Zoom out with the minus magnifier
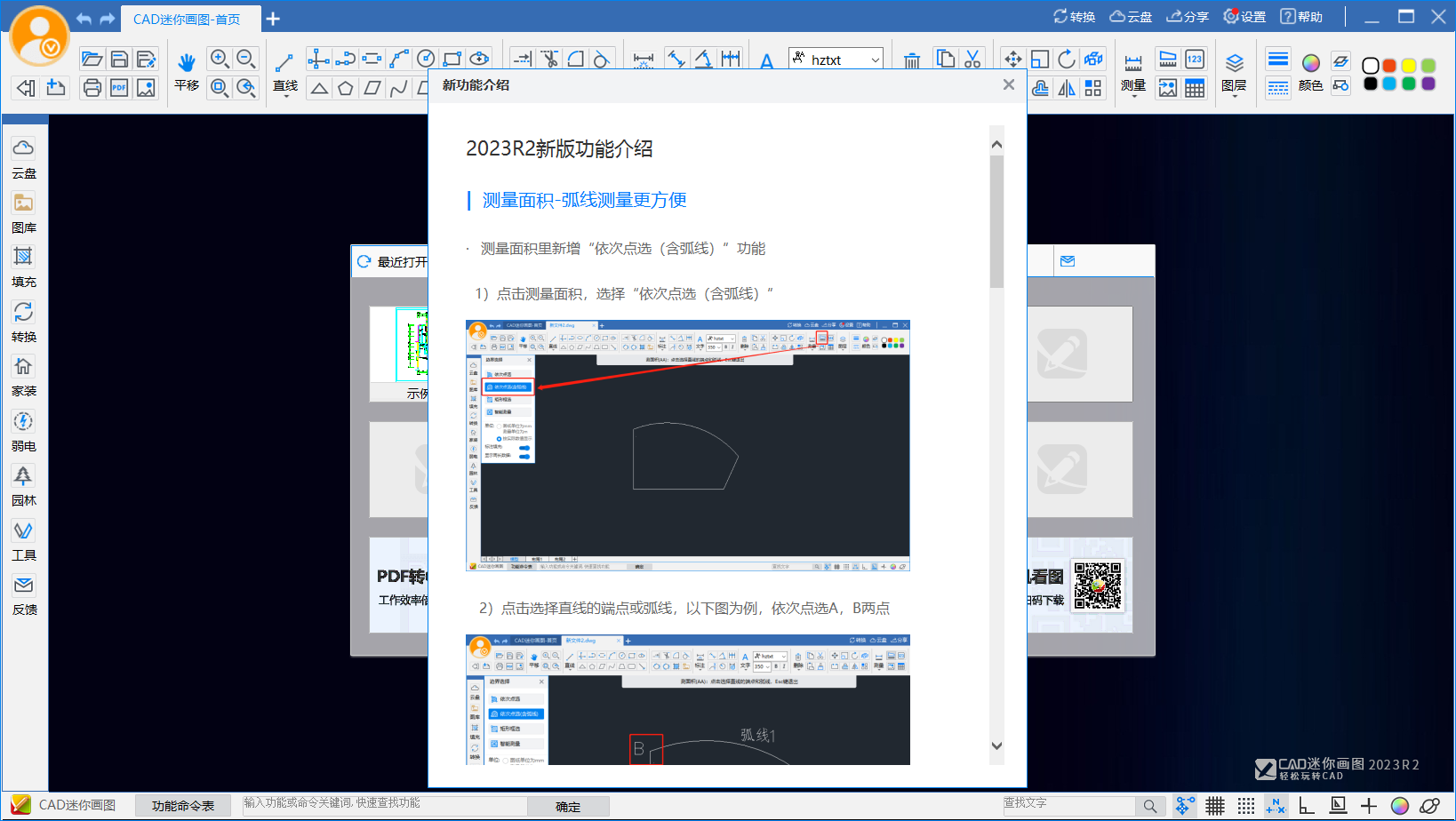 246,60
